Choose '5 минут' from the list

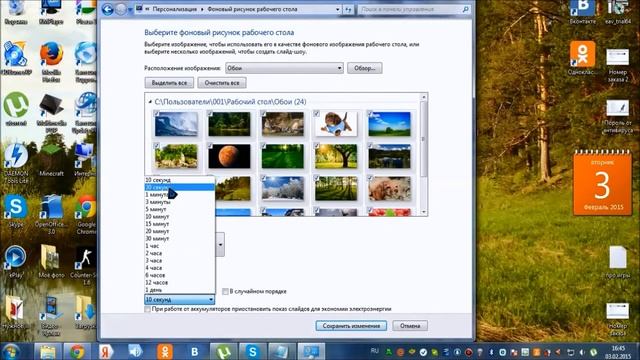coord(180,209)
